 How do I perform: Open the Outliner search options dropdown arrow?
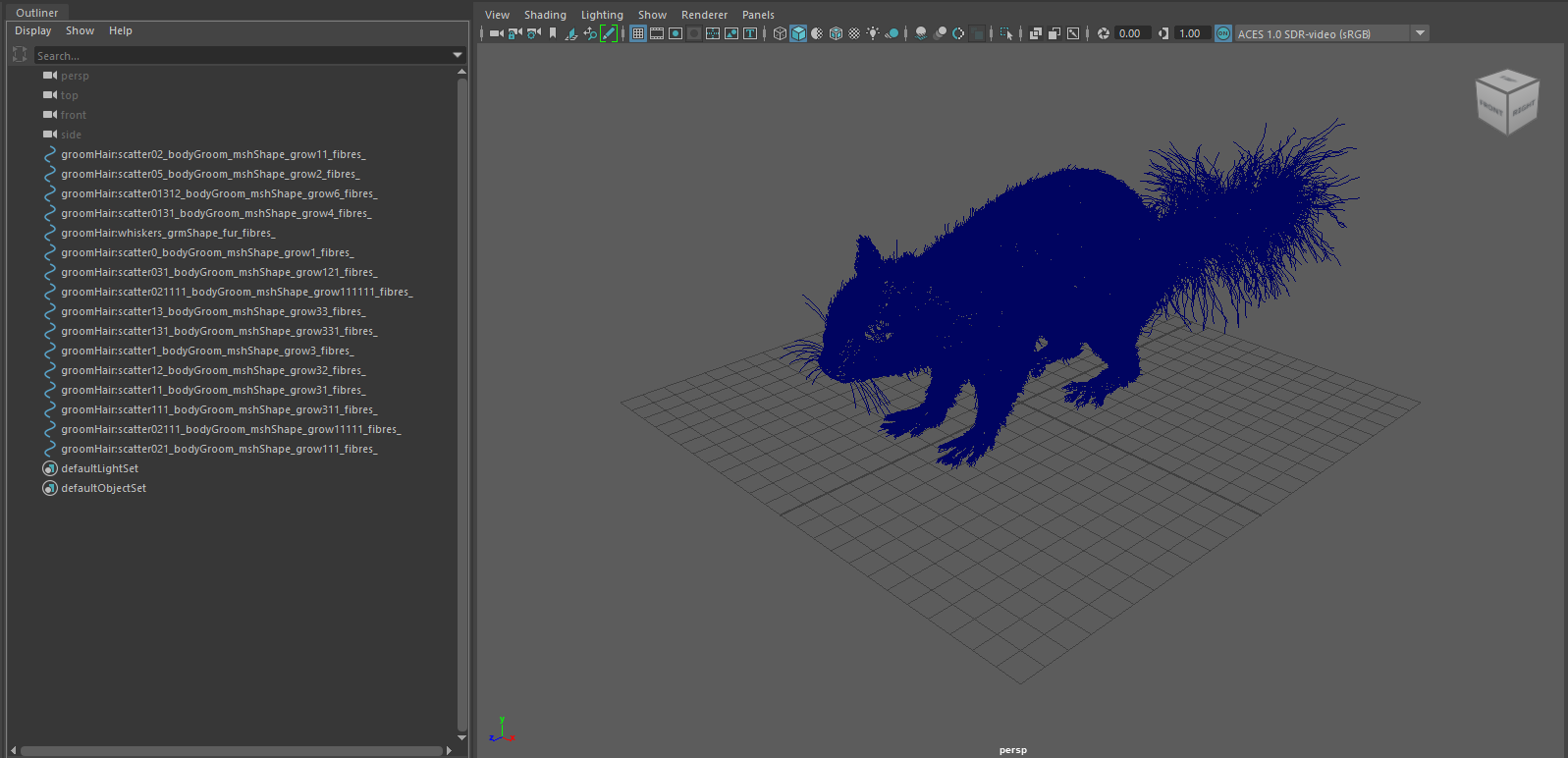point(458,55)
